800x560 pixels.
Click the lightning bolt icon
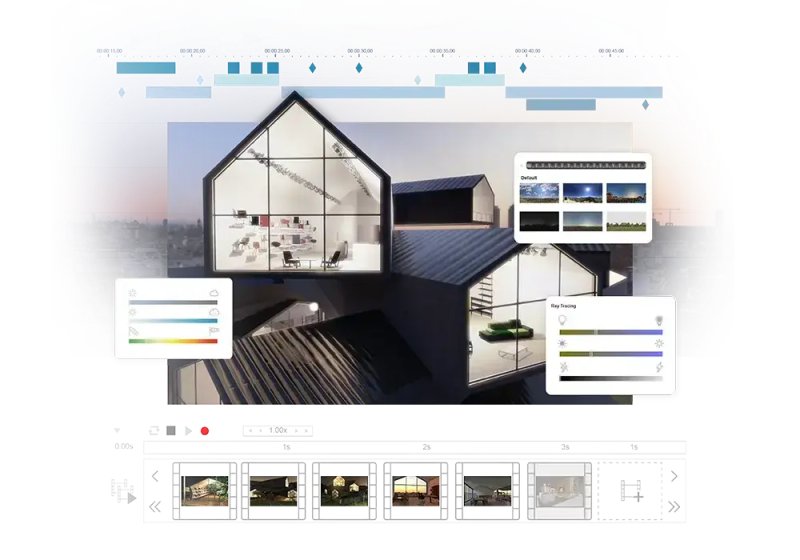(659, 367)
